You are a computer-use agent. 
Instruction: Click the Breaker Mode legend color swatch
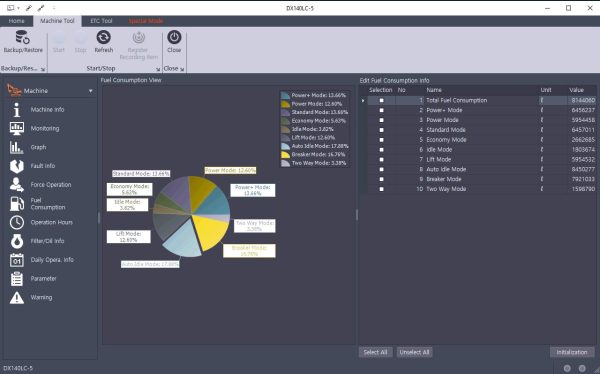285,155
